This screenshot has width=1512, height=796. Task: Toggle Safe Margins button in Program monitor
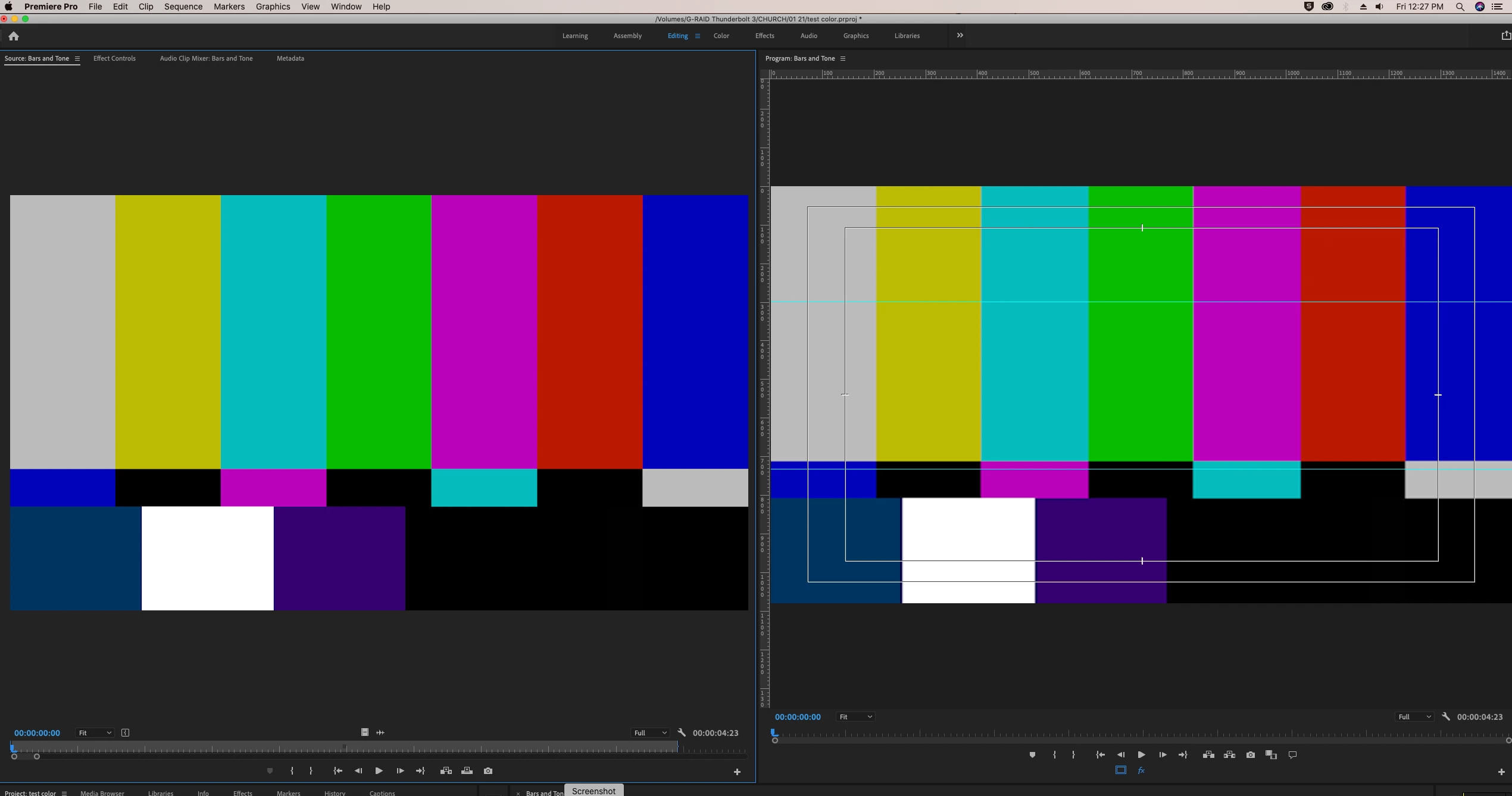pos(1120,770)
